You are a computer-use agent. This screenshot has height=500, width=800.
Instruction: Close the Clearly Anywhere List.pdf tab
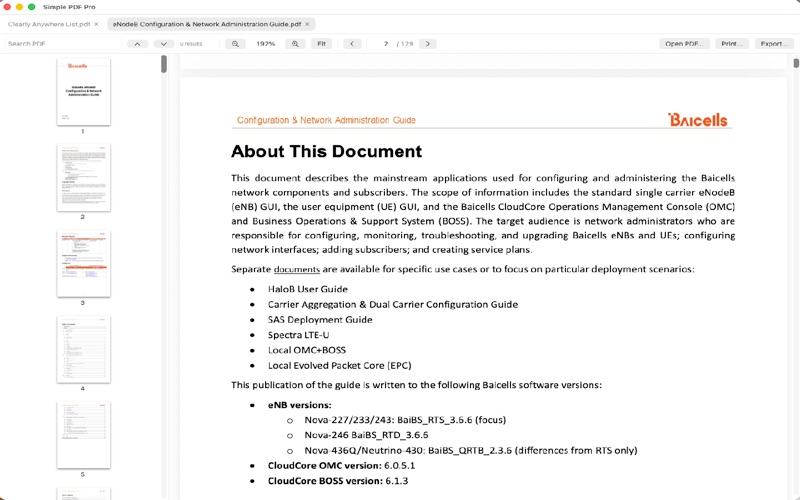pyautogui.click(x=96, y=24)
